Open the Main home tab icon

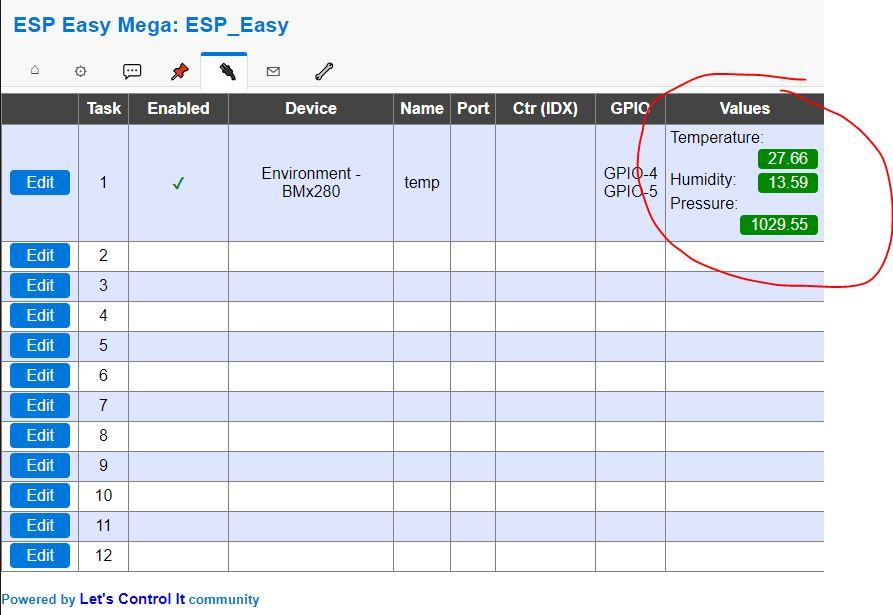(x=35, y=71)
